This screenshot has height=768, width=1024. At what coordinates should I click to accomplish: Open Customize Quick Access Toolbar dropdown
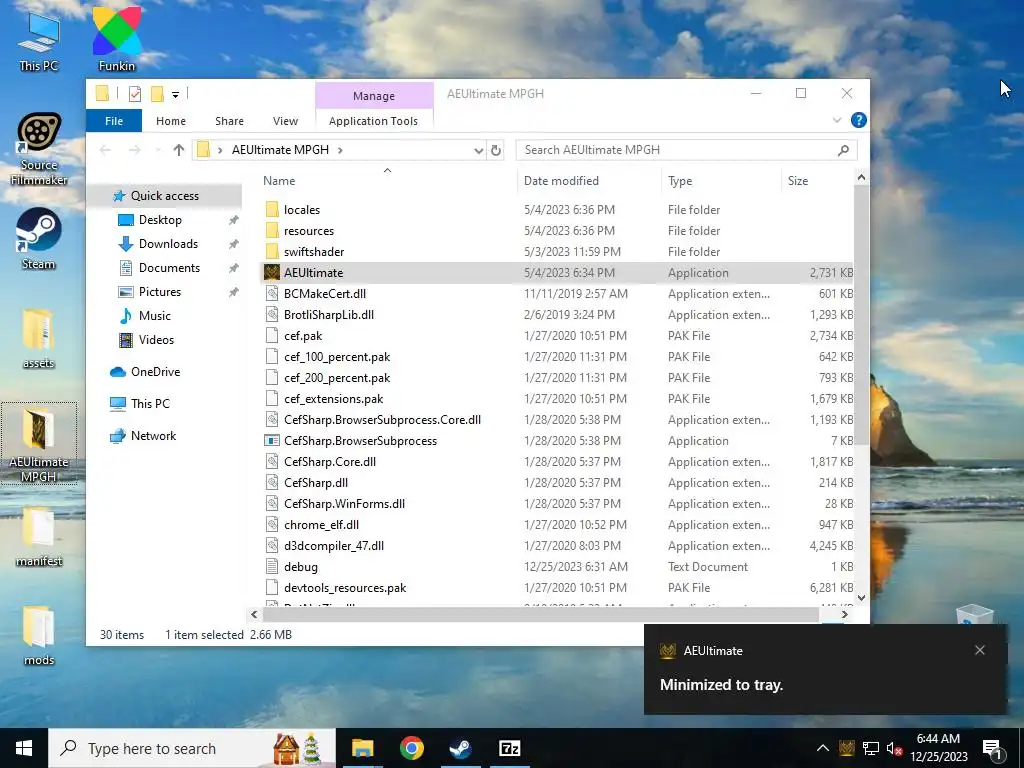[x=175, y=95]
